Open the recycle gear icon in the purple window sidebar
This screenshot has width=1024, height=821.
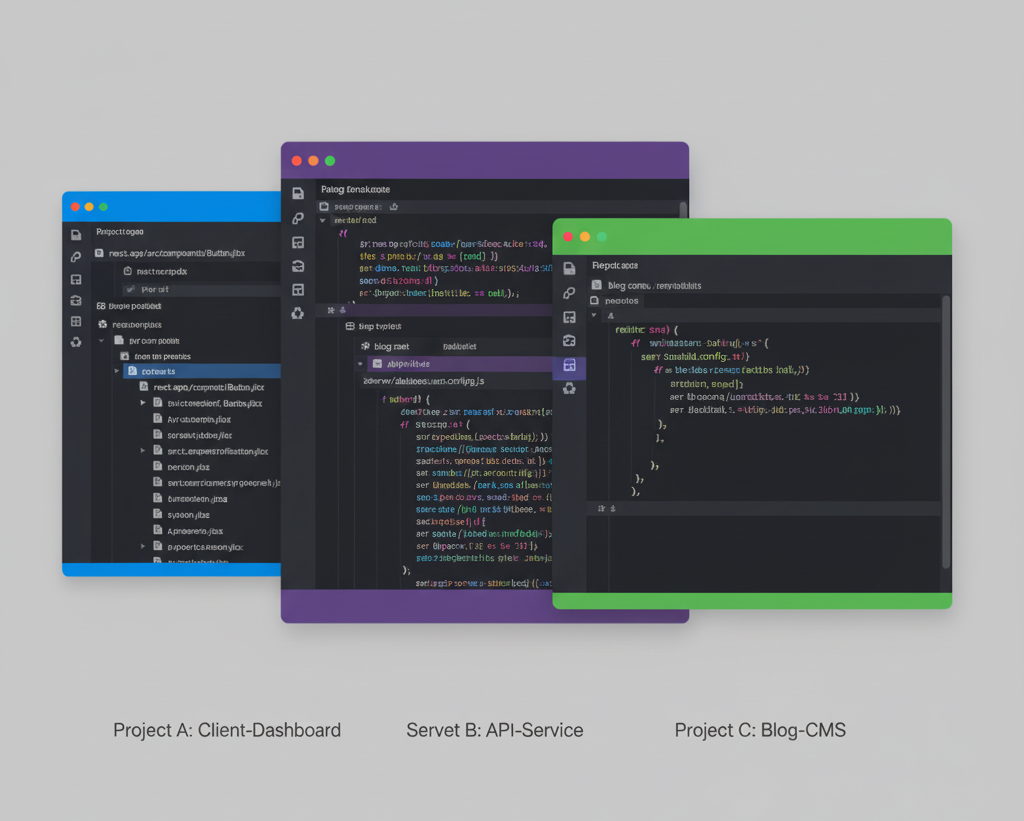click(298, 314)
